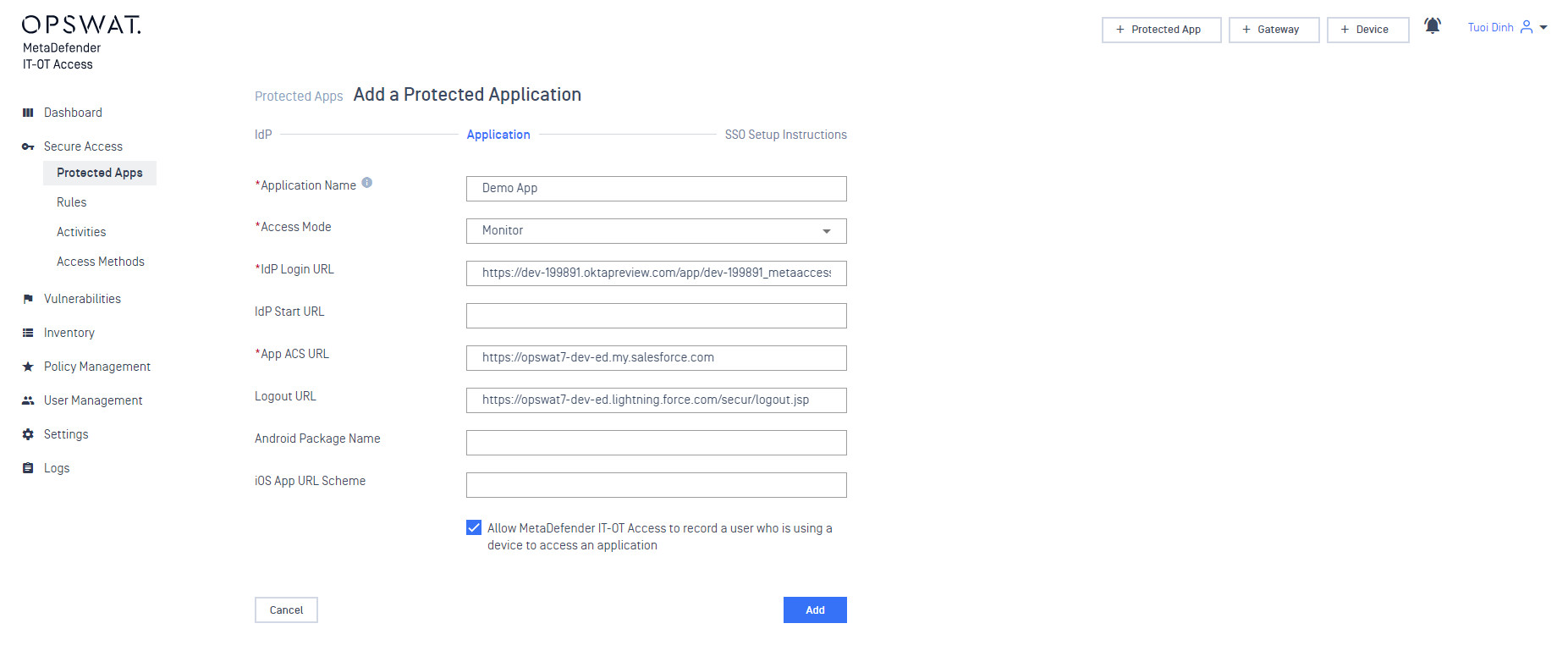Go to Access Methods in sidebar
This screenshot has height=651, width=1568.
(101, 262)
